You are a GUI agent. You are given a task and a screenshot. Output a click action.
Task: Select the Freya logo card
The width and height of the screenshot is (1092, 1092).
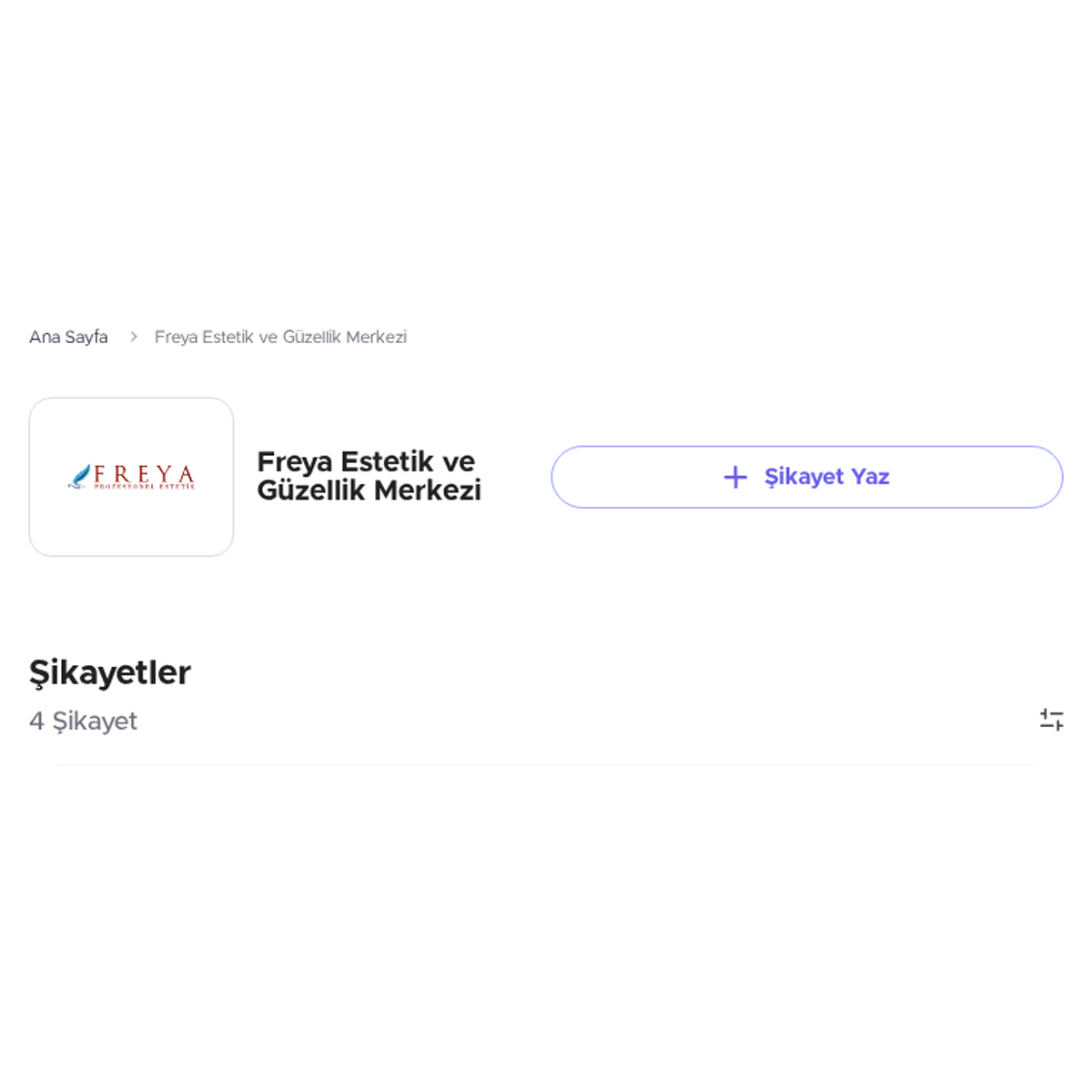coord(131,477)
